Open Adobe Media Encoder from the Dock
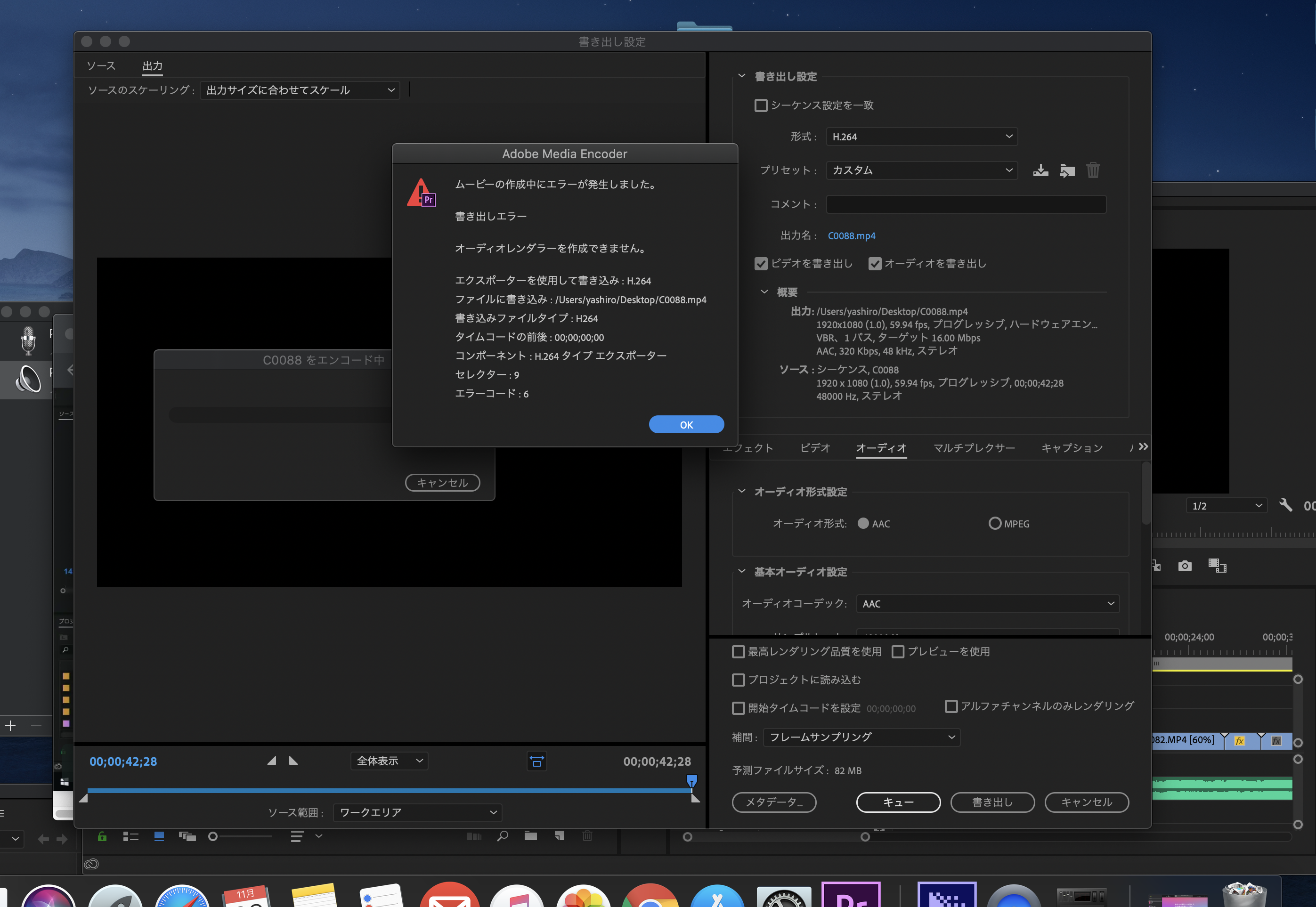This screenshot has width=1316, height=907. point(947,894)
